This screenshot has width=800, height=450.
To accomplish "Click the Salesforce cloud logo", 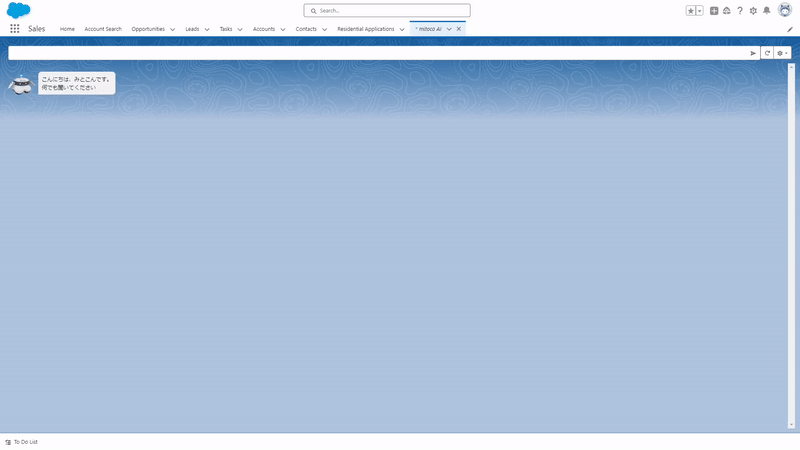I will pos(19,10).
